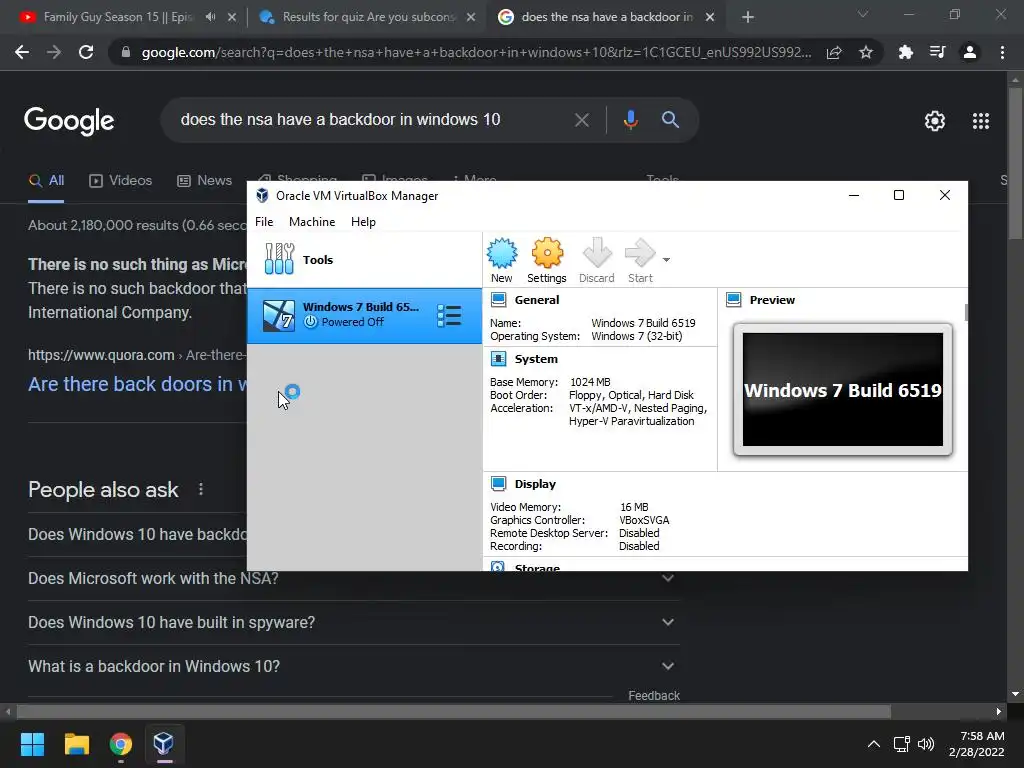Bookmark this page with star icon
This screenshot has height=768, width=1024.
coord(866,53)
